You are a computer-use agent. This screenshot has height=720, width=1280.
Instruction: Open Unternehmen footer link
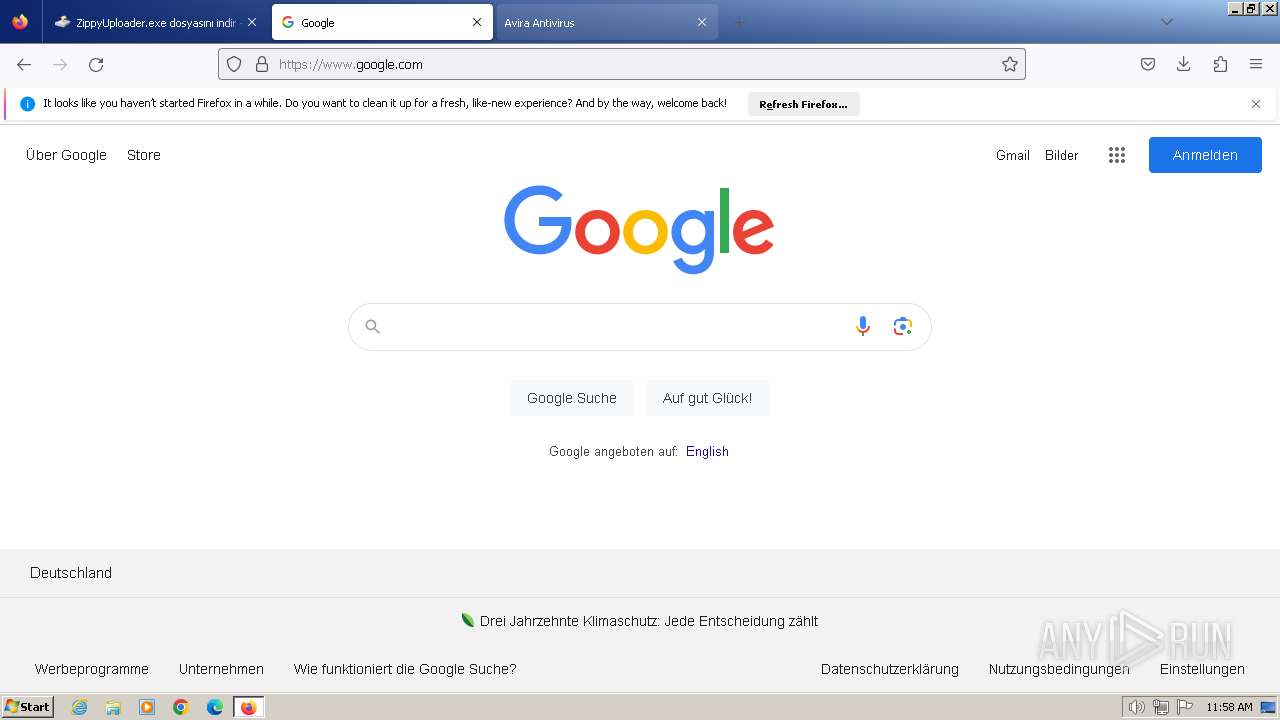click(x=221, y=669)
